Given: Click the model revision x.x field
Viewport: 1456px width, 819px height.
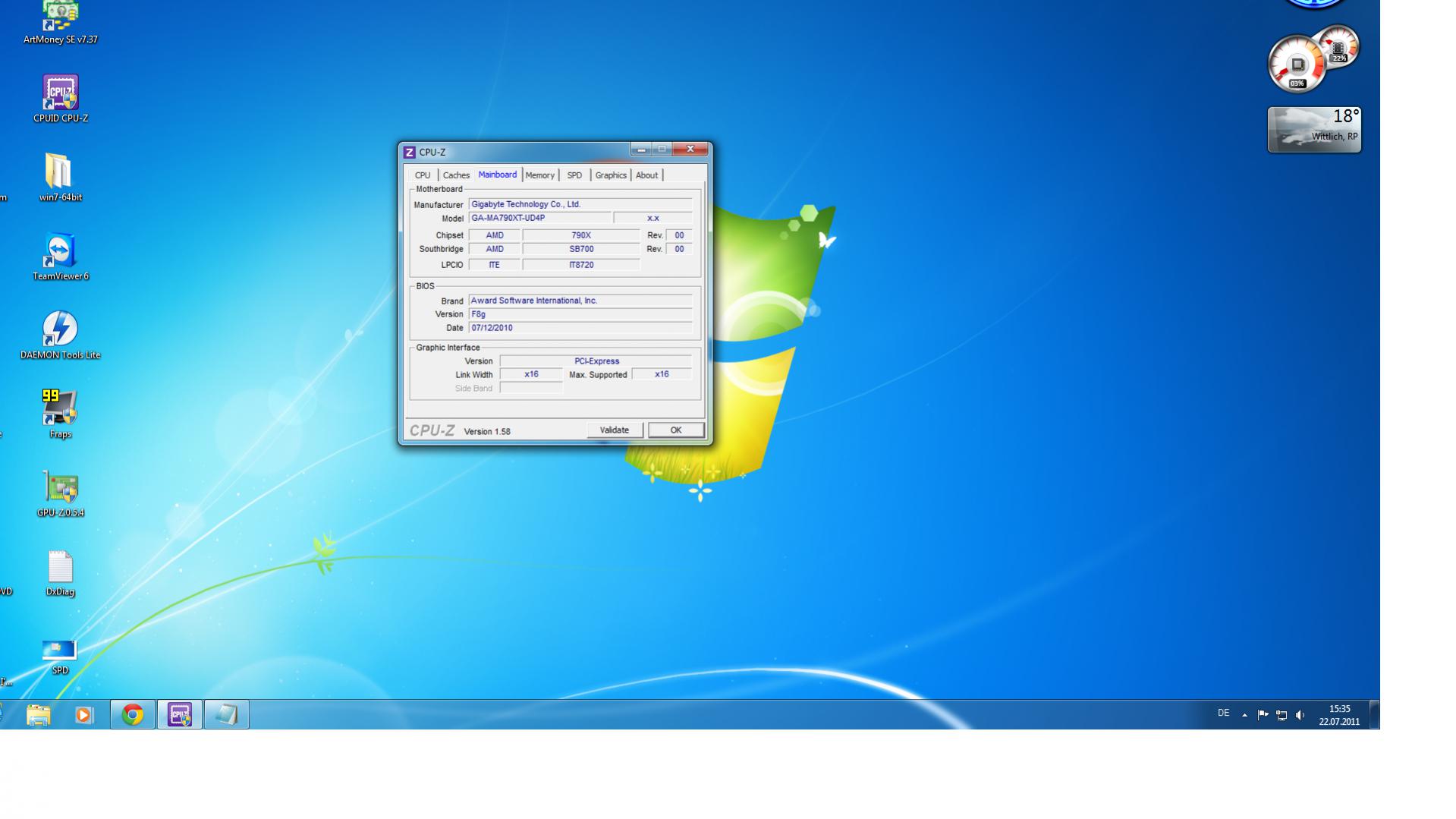Looking at the screenshot, I should [653, 218].
